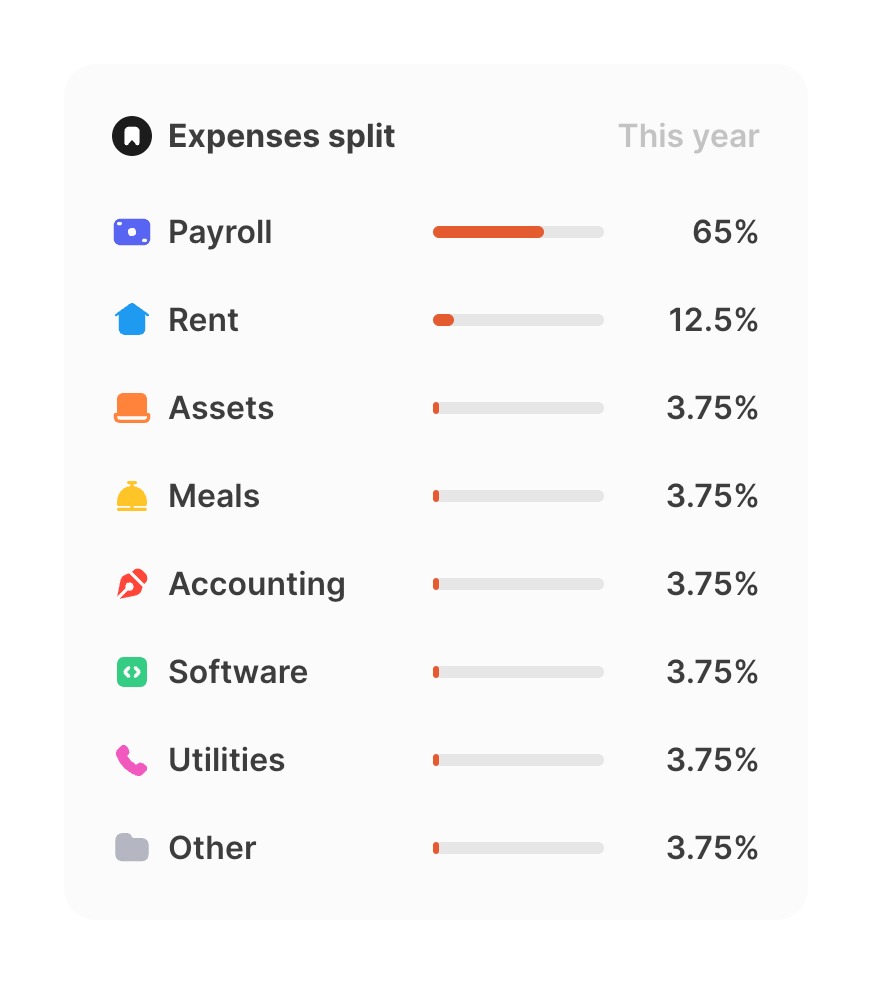Select the Accounting category row
The width and height of the screenshot is (872, 984).
256,583
